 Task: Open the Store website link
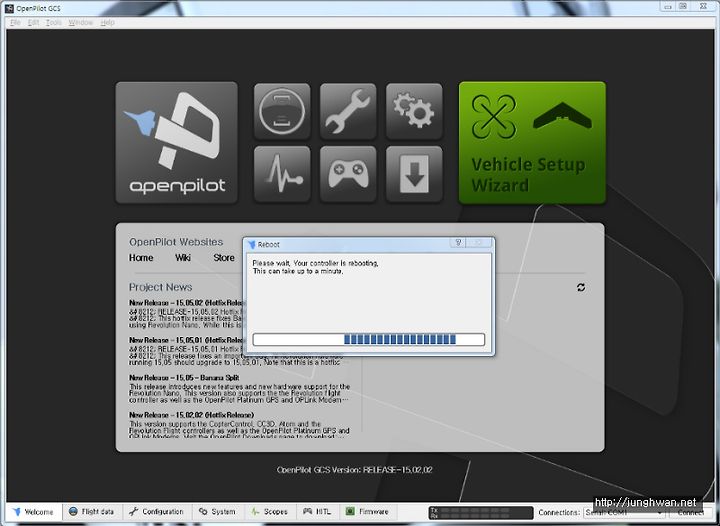click(224, 257)
